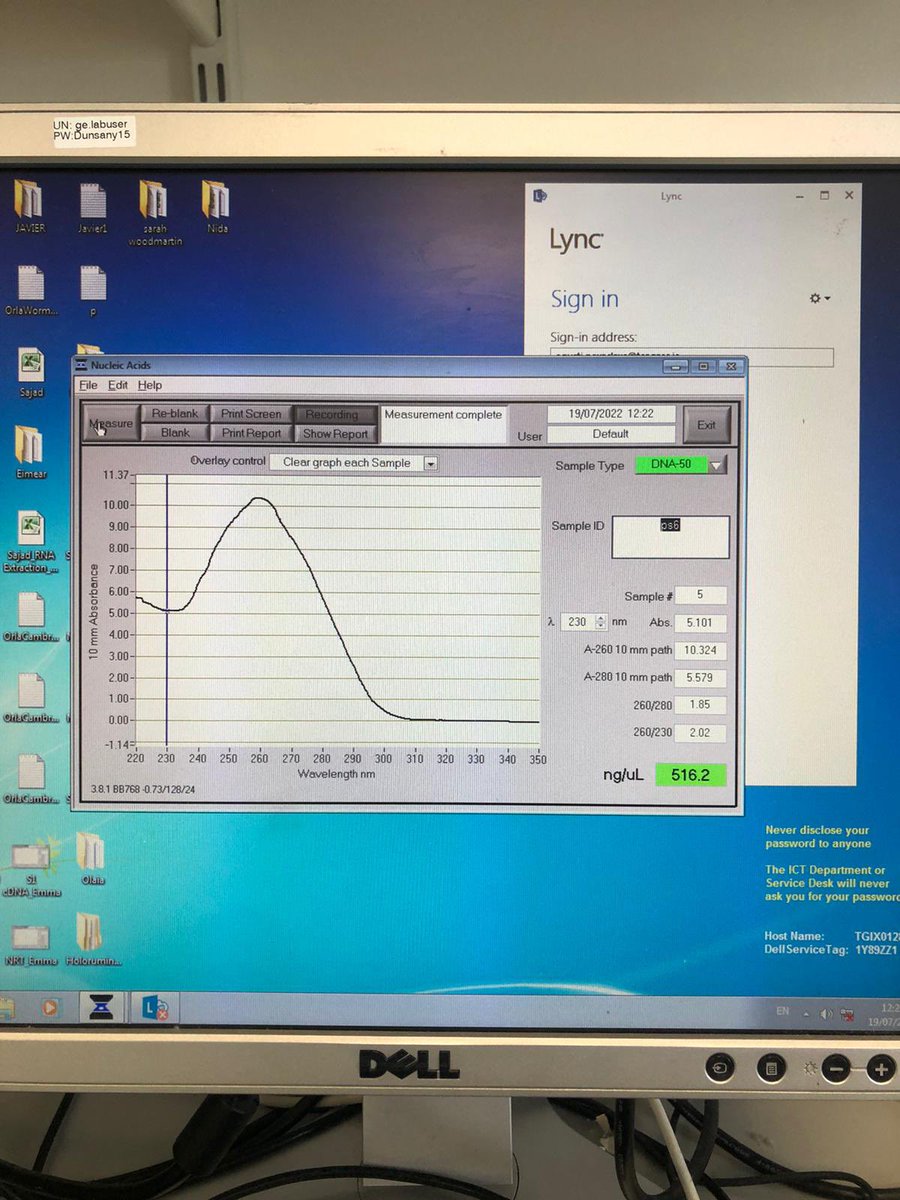Click the Re-blank button

[x=175, y=414]
